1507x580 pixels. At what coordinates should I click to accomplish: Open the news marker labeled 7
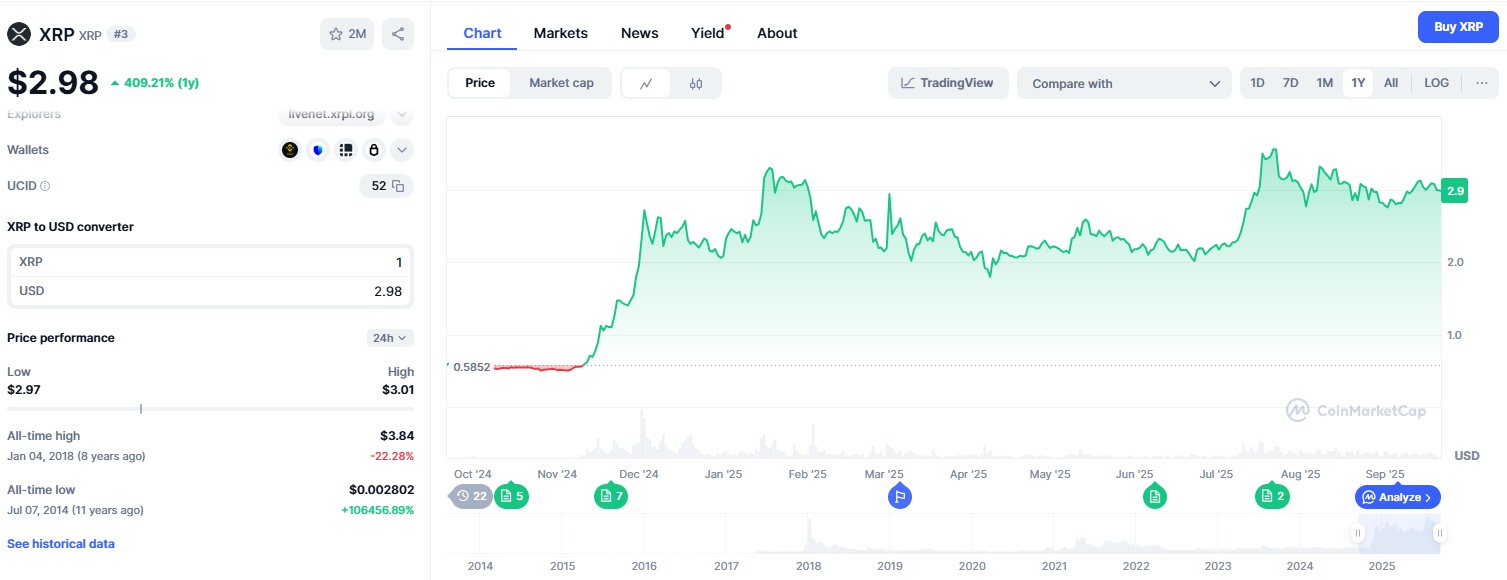click(x=611, y=496)
